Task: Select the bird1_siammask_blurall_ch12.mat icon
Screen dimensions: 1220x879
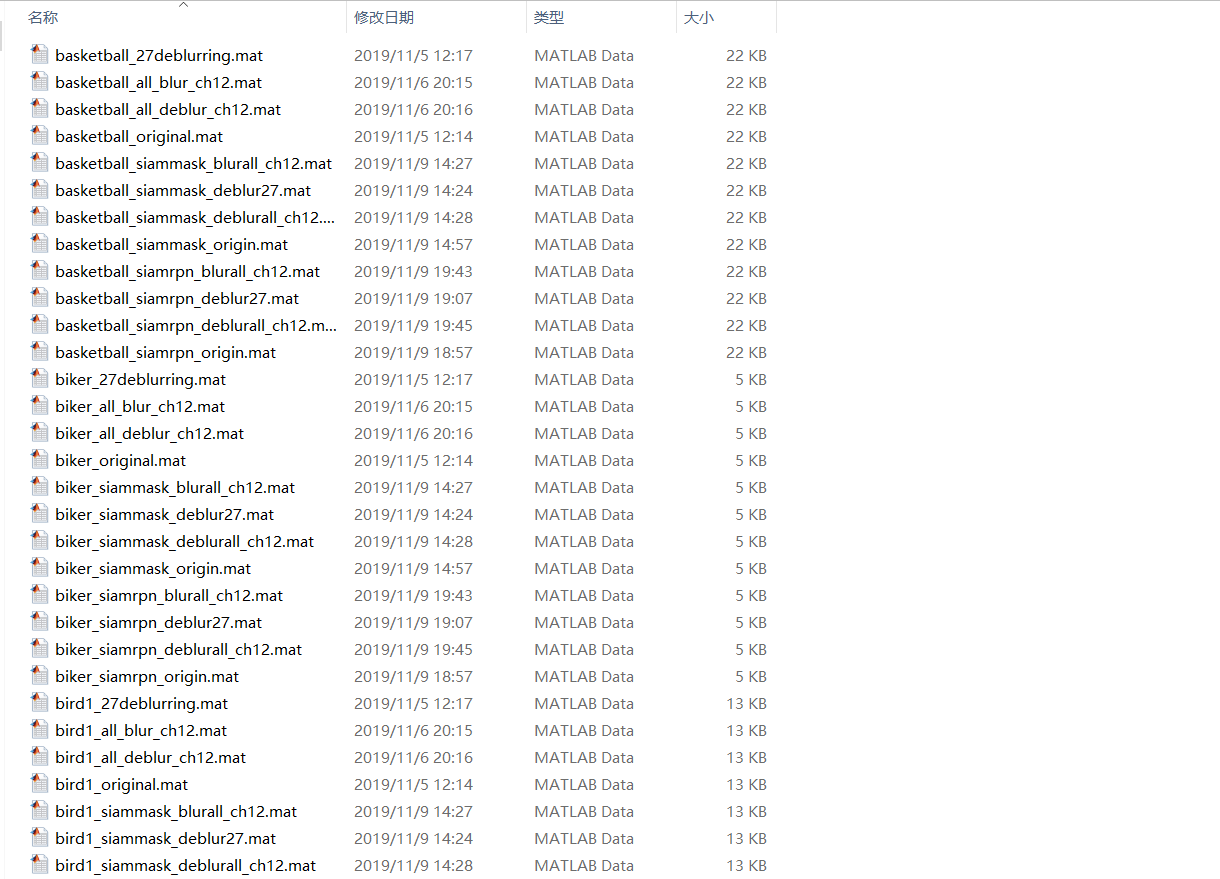Action: [x=39, y=811]
